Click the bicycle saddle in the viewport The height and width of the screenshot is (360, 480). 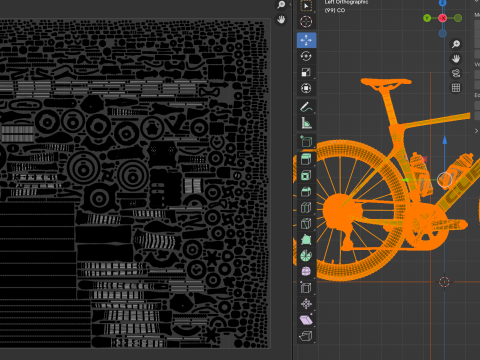(x=386, y=83)
